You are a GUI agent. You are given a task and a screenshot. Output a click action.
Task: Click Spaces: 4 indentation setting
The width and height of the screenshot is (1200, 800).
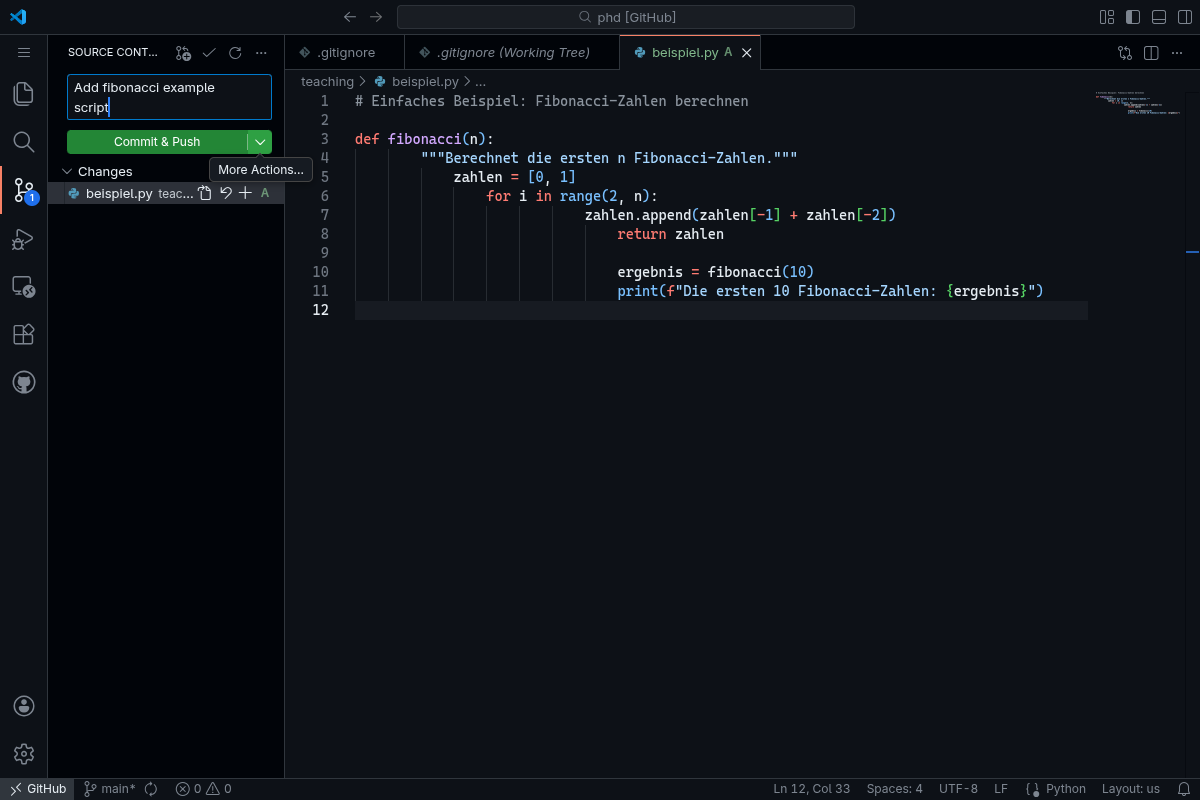point(895,789)
